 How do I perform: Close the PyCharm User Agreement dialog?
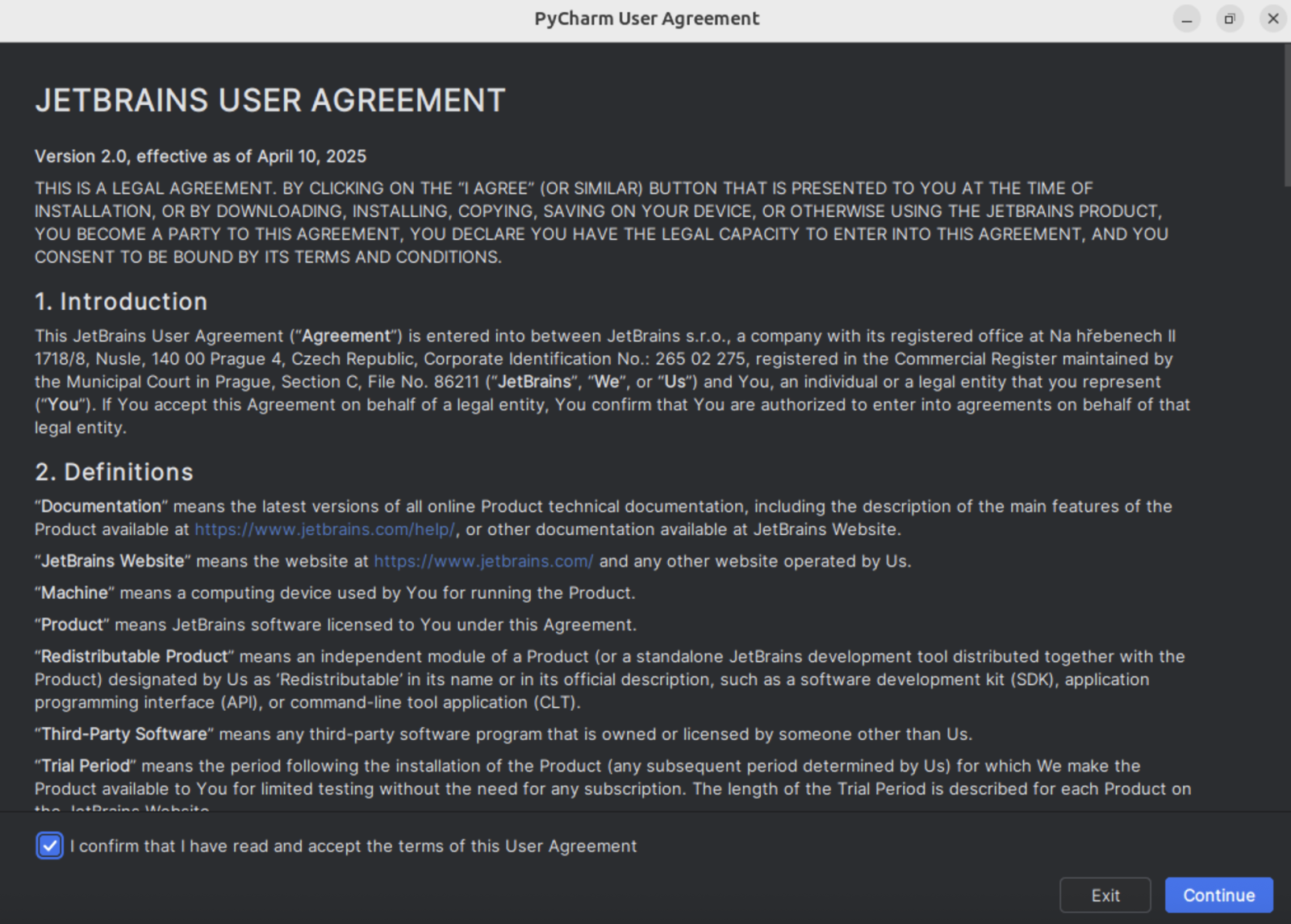(x=1273, y=19)
